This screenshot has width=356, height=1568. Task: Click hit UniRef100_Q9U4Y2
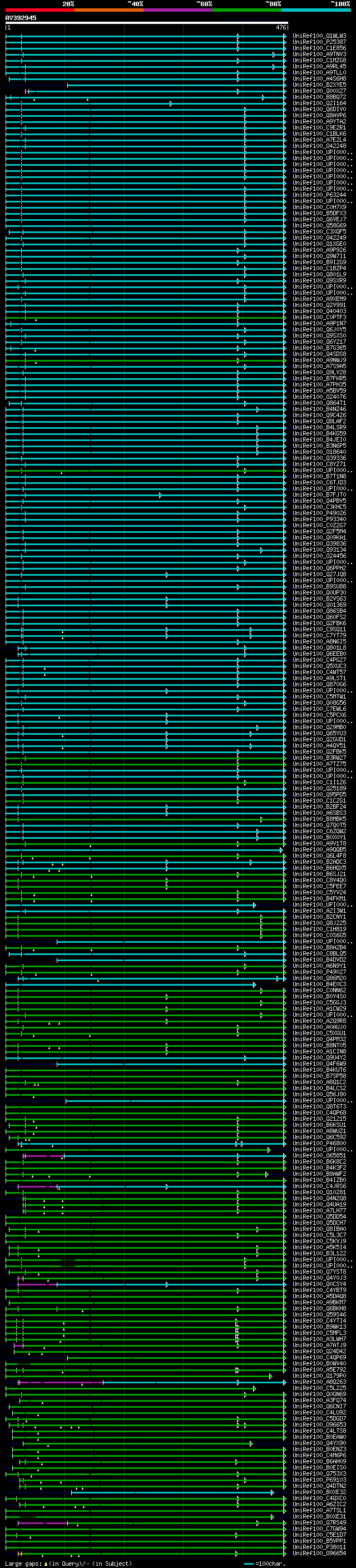tap(319, 1058)
